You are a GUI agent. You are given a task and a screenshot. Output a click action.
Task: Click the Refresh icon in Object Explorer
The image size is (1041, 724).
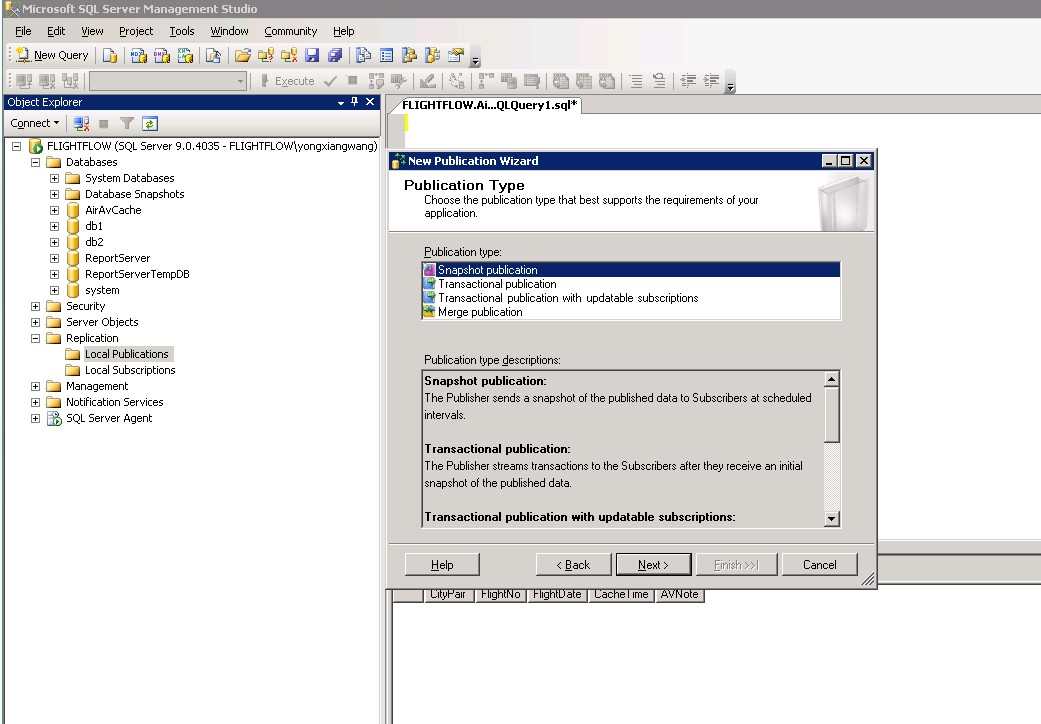point(150,123)
